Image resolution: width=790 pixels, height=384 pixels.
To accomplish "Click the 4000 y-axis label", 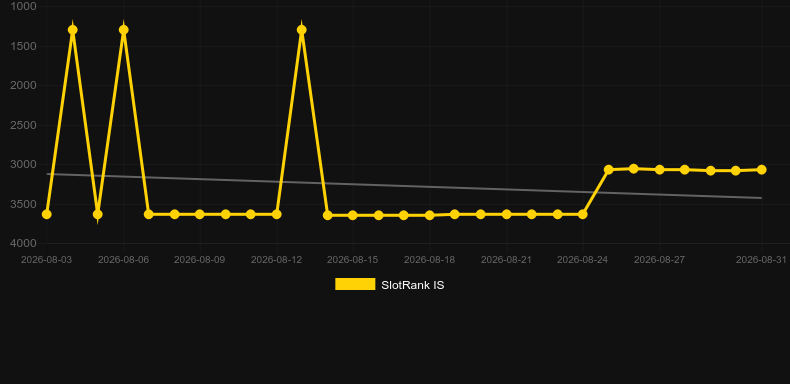I will click(24, 243).
